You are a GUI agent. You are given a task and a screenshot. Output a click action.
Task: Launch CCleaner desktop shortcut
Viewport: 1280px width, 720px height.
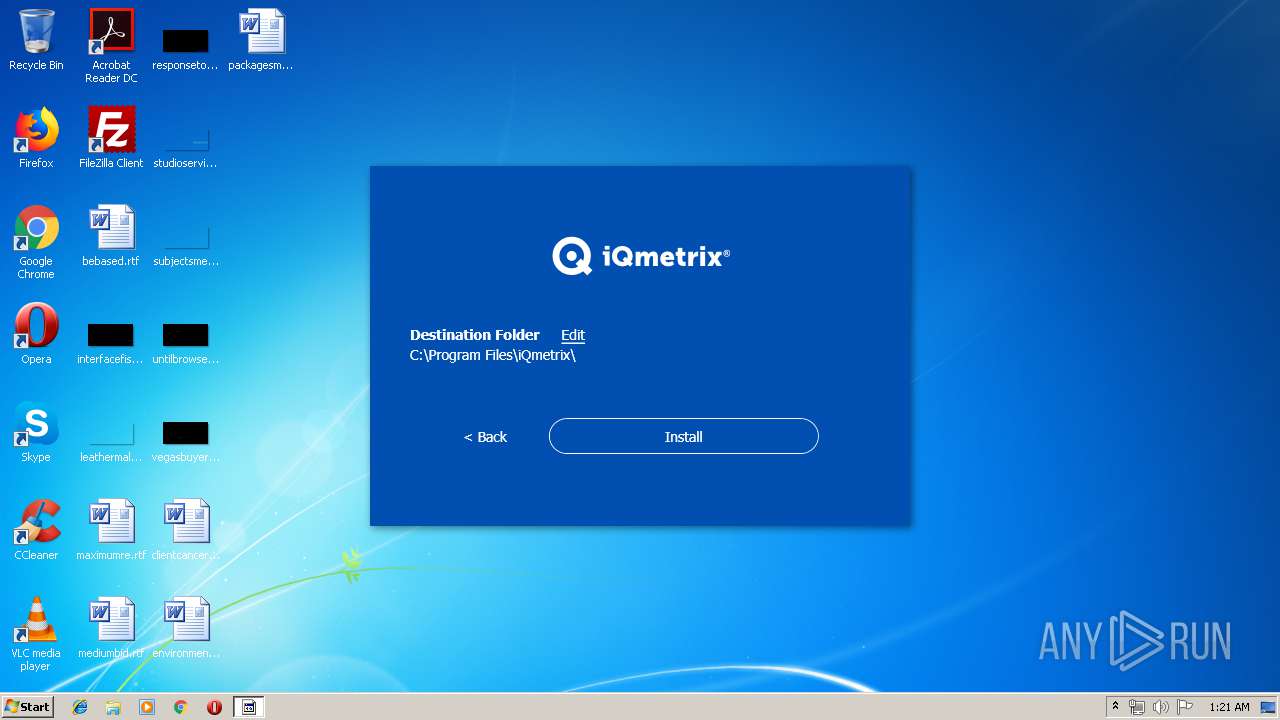(36, 530)
